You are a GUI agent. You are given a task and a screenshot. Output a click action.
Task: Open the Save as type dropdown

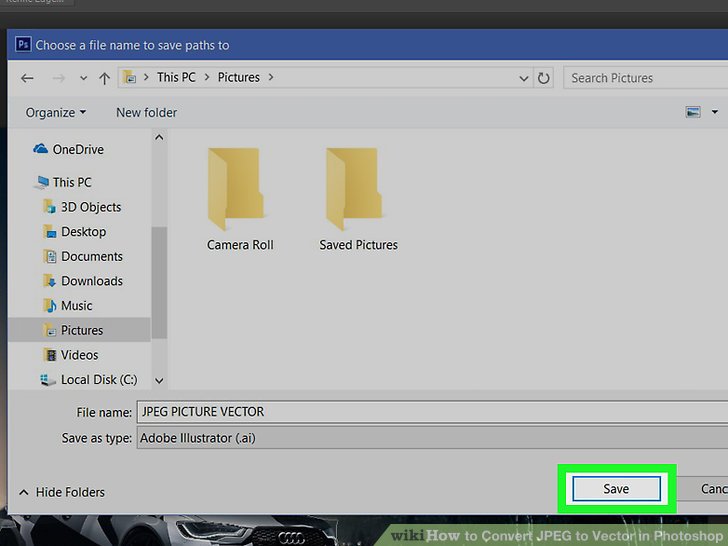pos(432,438)
